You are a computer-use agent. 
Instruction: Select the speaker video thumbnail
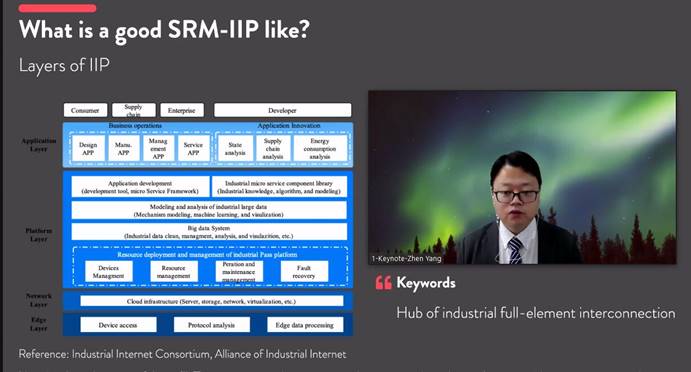(x=522, y=178)
